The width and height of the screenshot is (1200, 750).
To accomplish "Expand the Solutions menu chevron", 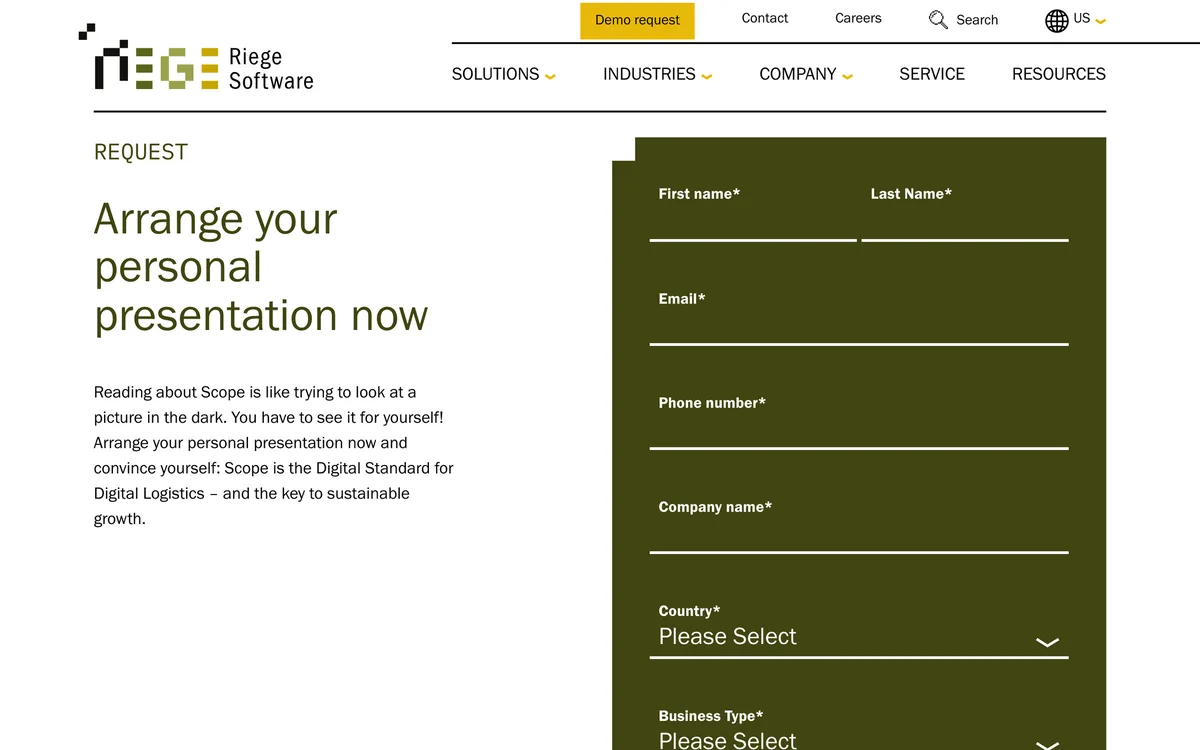I will click(550, 76).
